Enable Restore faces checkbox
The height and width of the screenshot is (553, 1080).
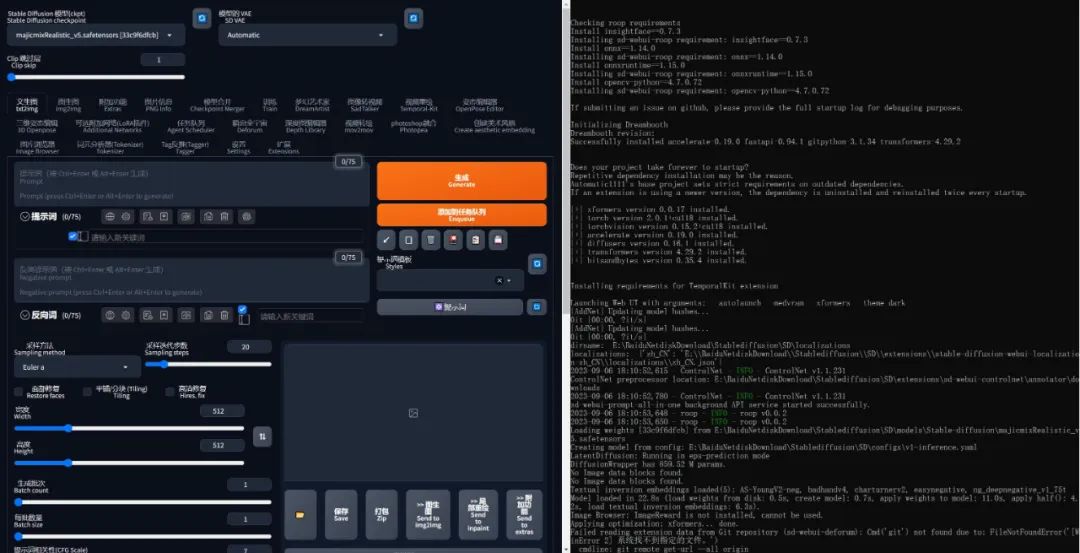coord(19,392)
